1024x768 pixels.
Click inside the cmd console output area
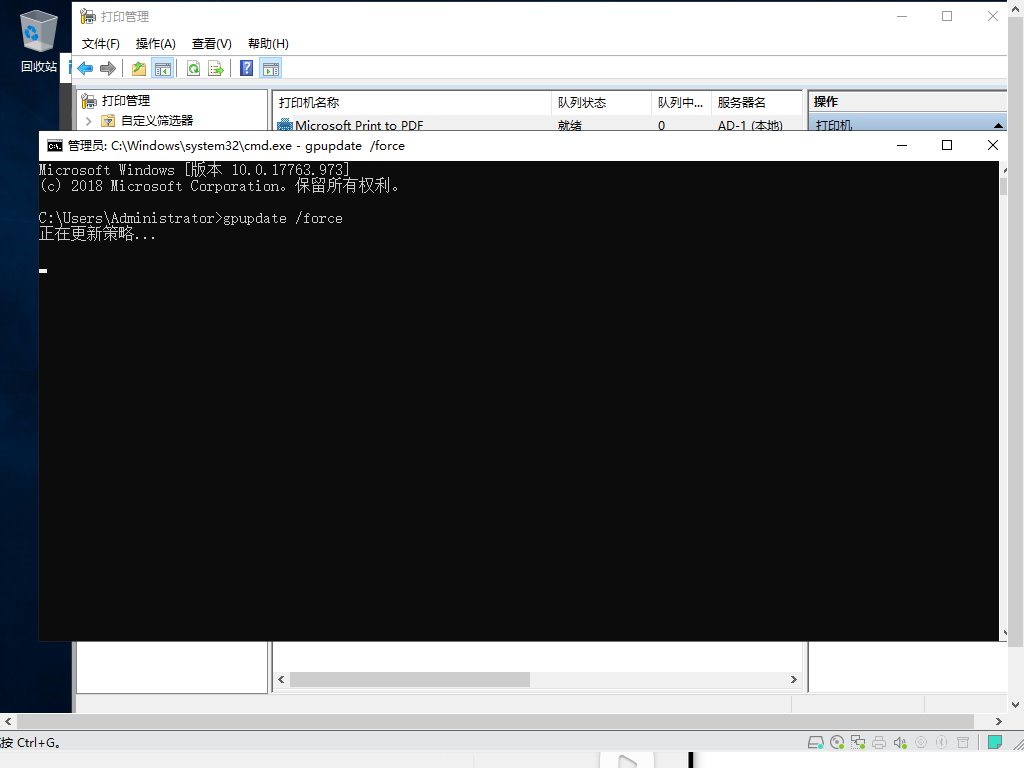coord(519,400)
